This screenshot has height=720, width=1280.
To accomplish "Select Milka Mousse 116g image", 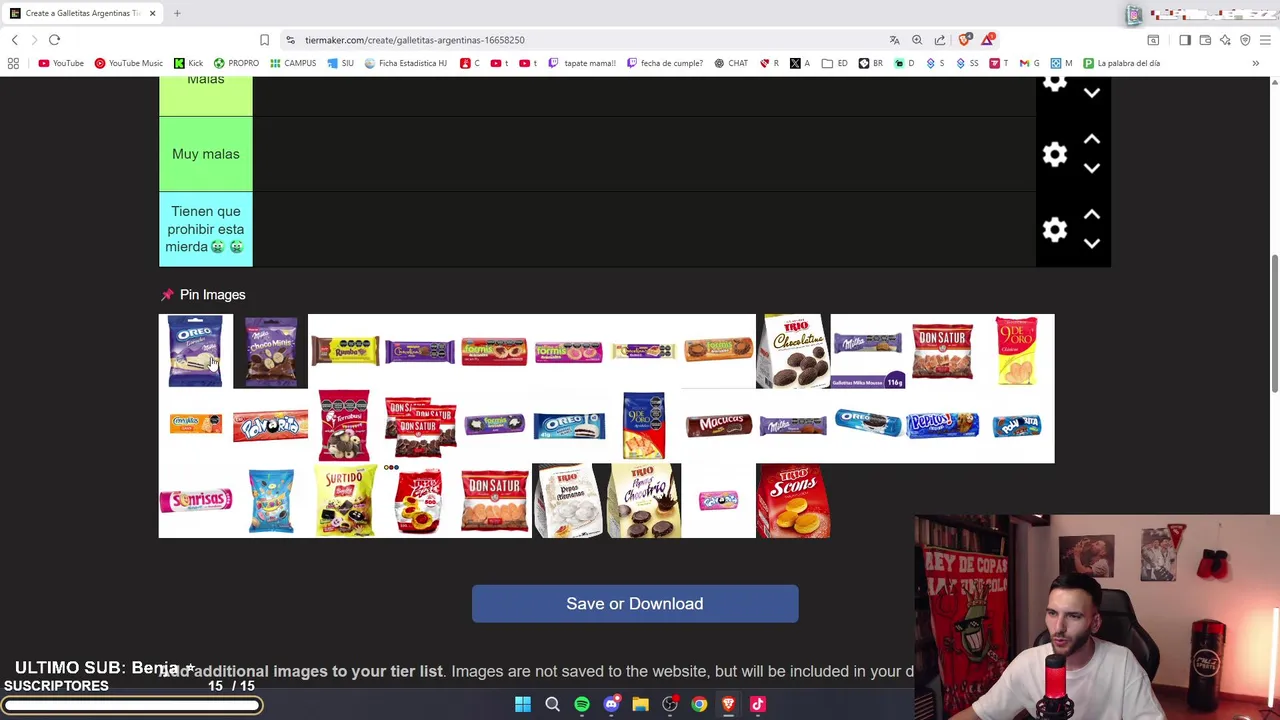I will point(867,351).
